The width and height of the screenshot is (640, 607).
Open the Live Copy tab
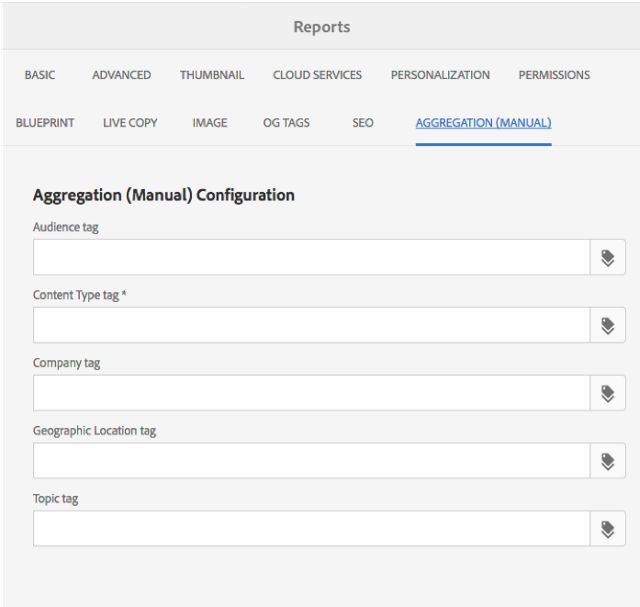pos(130,123)
